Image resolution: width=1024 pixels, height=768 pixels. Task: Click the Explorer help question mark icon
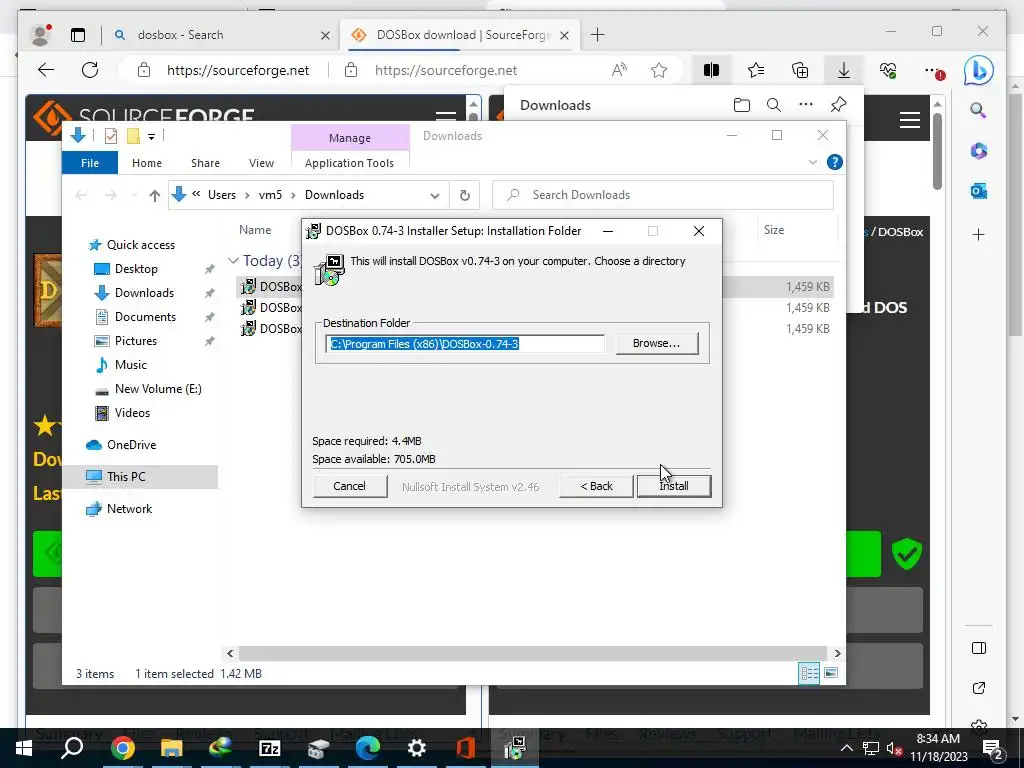(x=835, y=162)
